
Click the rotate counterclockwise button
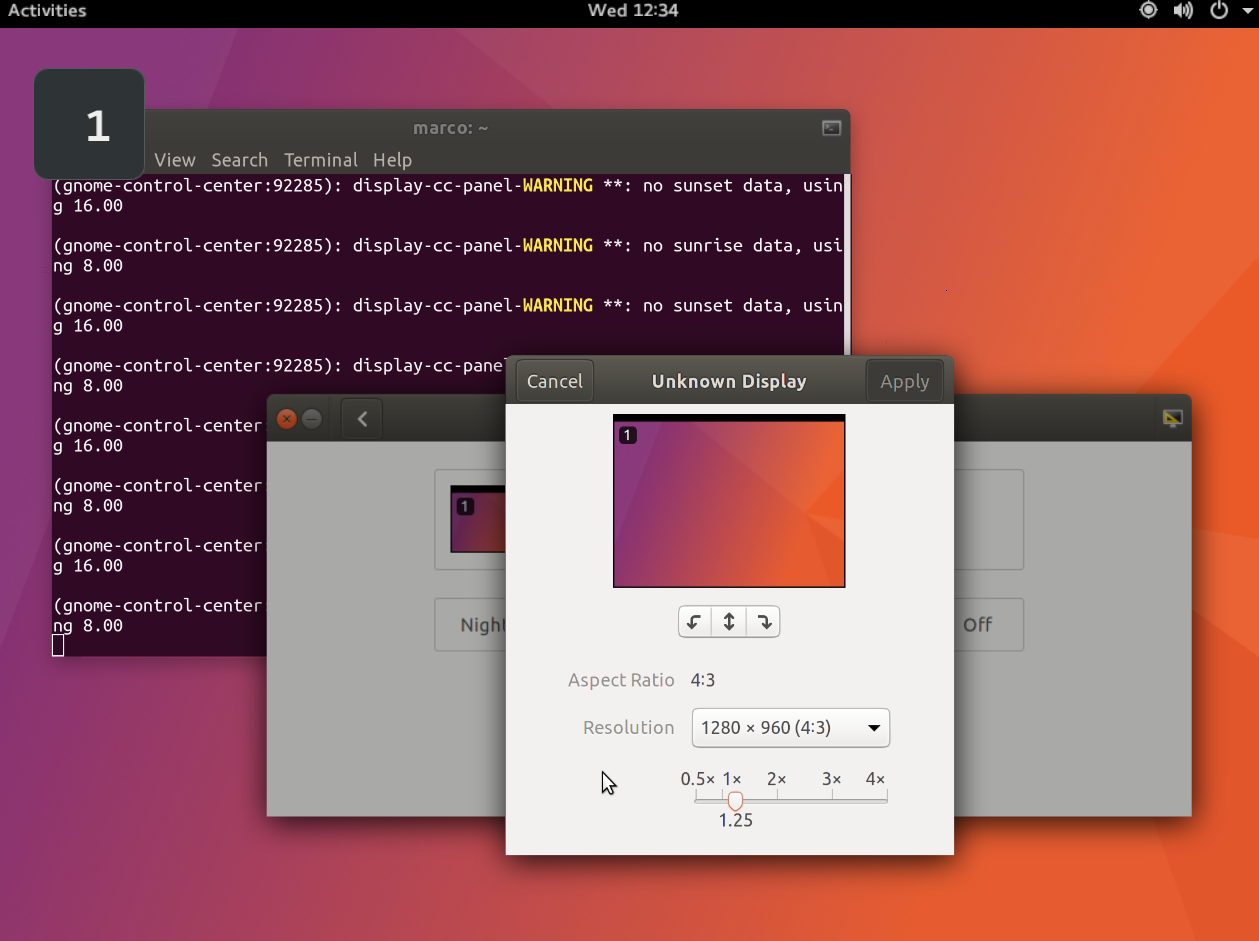694,622
